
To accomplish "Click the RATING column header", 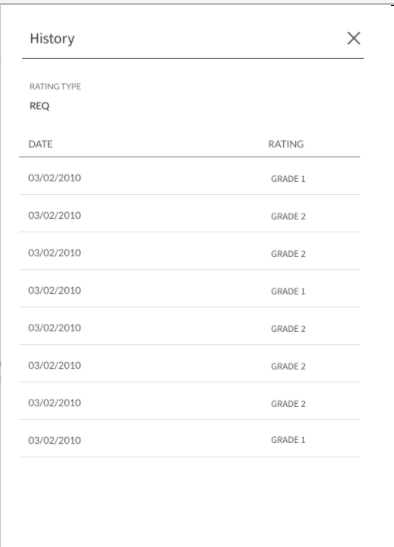I will tap(286, 144).
